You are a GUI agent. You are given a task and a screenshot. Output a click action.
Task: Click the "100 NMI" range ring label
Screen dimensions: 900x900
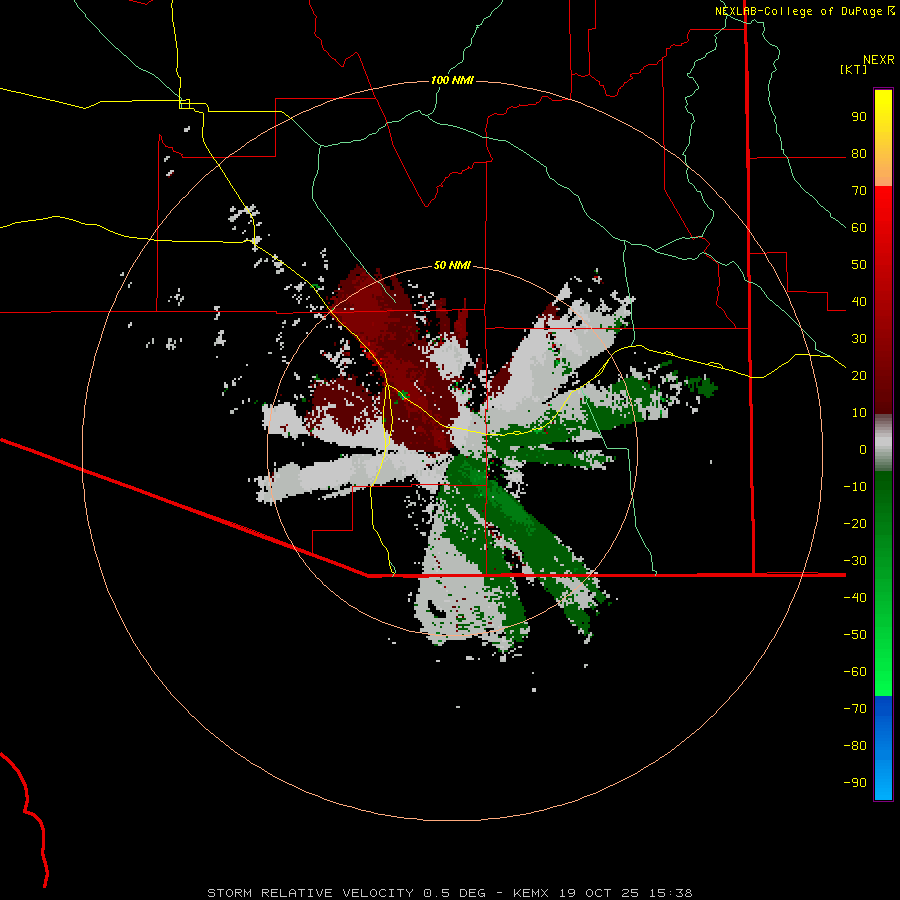[452, 80]
